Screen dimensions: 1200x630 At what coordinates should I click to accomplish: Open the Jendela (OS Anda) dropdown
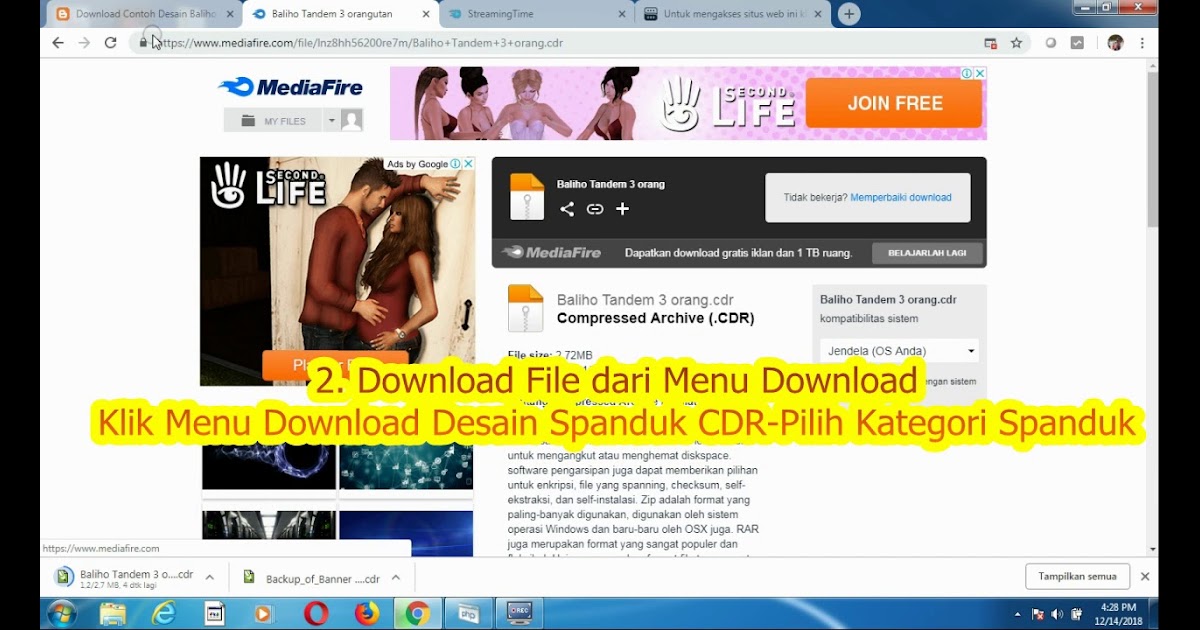click(899, 351)
